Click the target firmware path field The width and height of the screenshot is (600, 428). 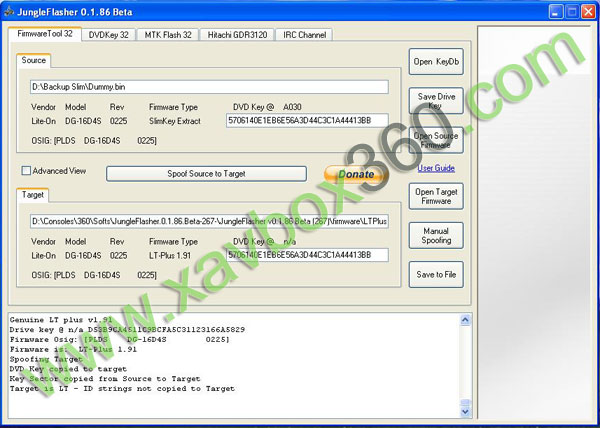click(x=209, y=221)
